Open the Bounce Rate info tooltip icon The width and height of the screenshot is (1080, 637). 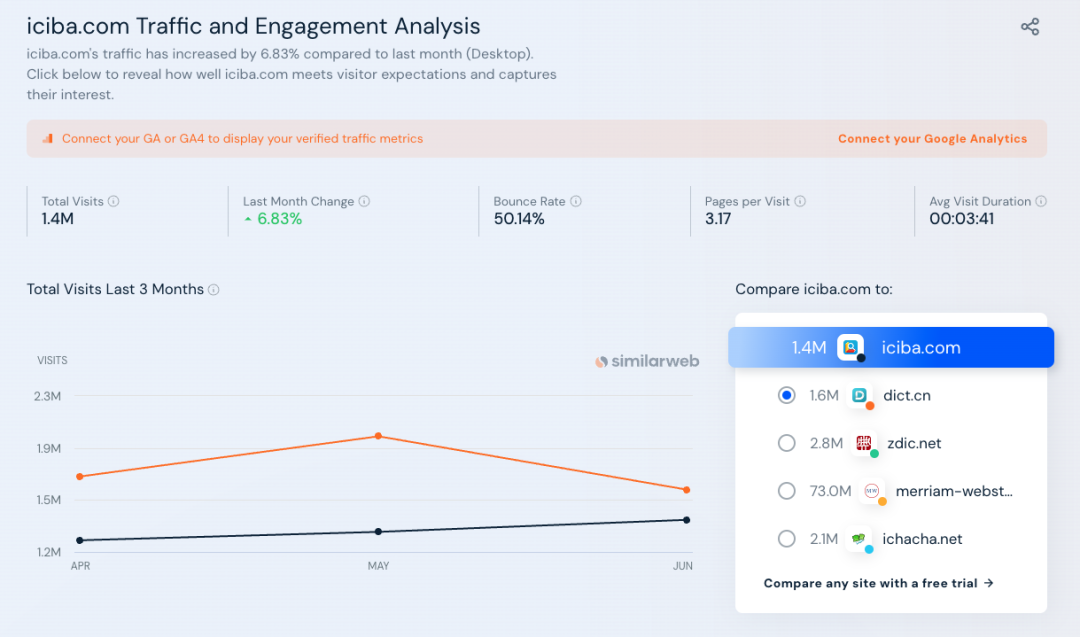[x=576, y=201]
